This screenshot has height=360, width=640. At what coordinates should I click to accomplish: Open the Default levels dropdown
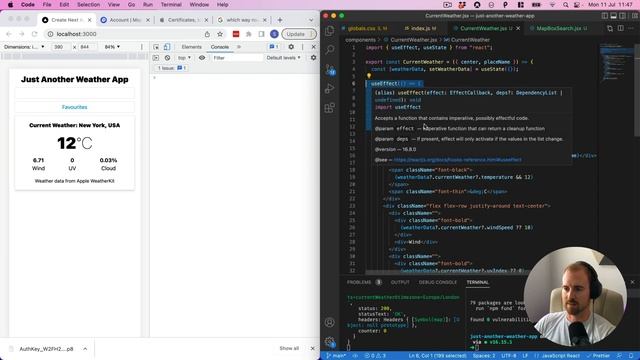[x=284, y=58]
